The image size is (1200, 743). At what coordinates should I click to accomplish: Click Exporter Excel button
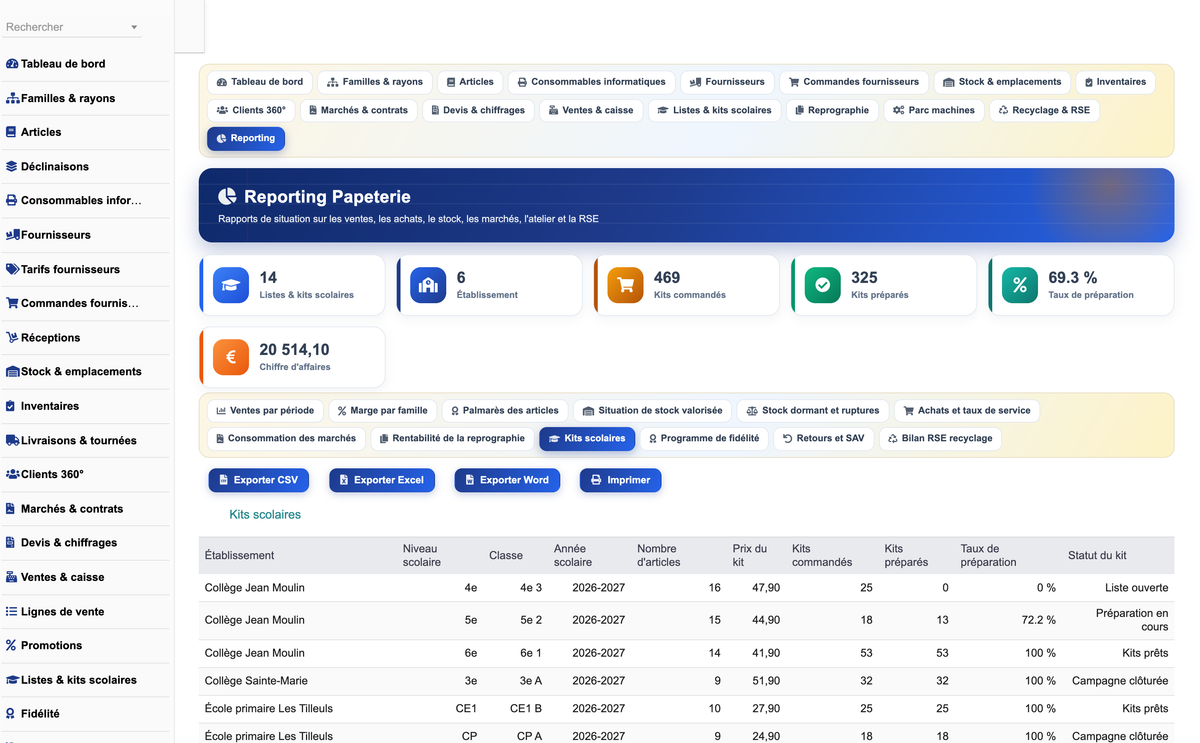coord(381,480)
